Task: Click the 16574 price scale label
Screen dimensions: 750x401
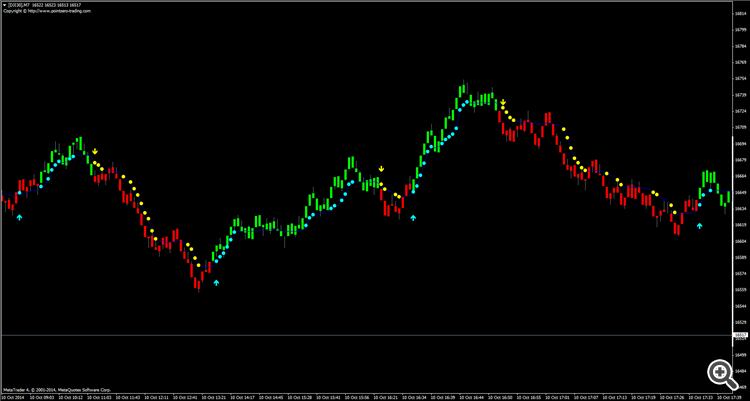Action: coord(741,274)
